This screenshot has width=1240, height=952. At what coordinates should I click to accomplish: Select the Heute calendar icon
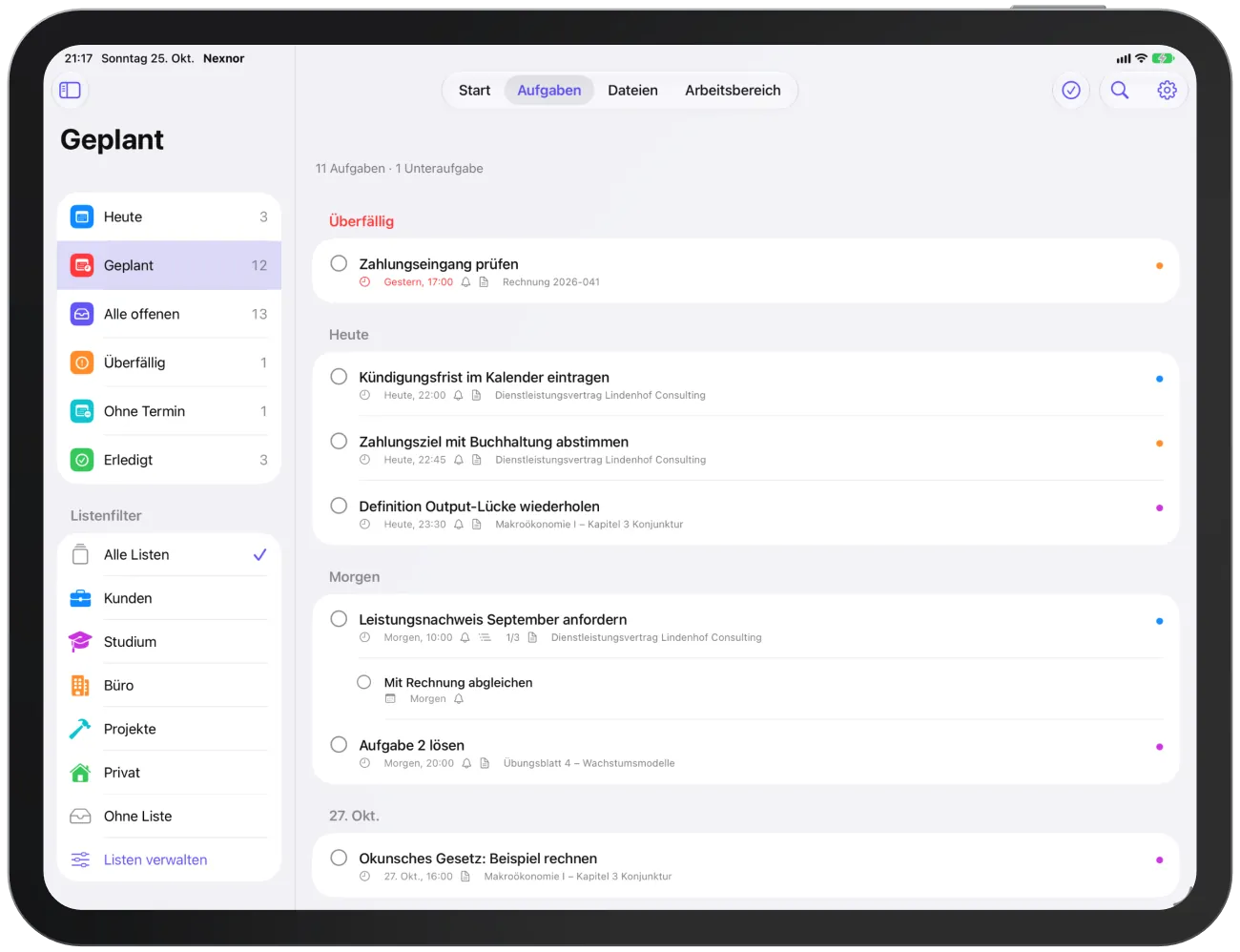point(82,217)
